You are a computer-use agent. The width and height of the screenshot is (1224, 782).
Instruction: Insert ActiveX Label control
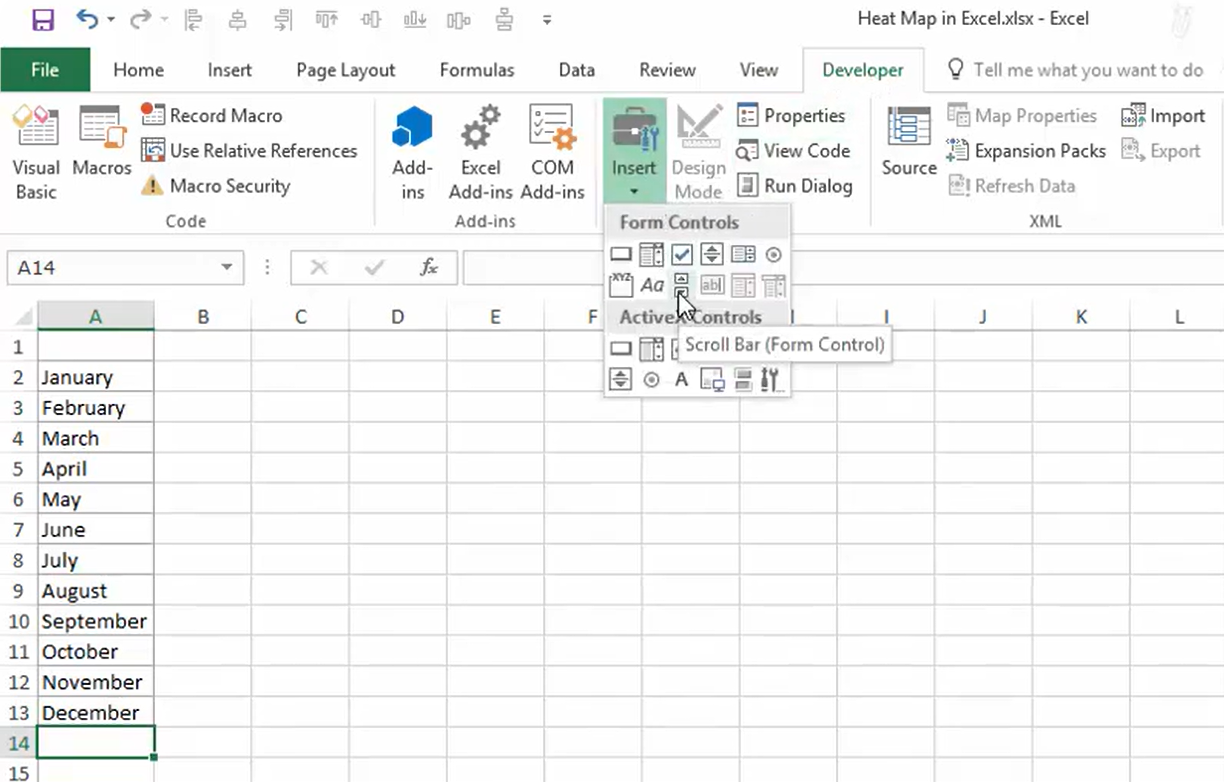[x=682, y=380]
